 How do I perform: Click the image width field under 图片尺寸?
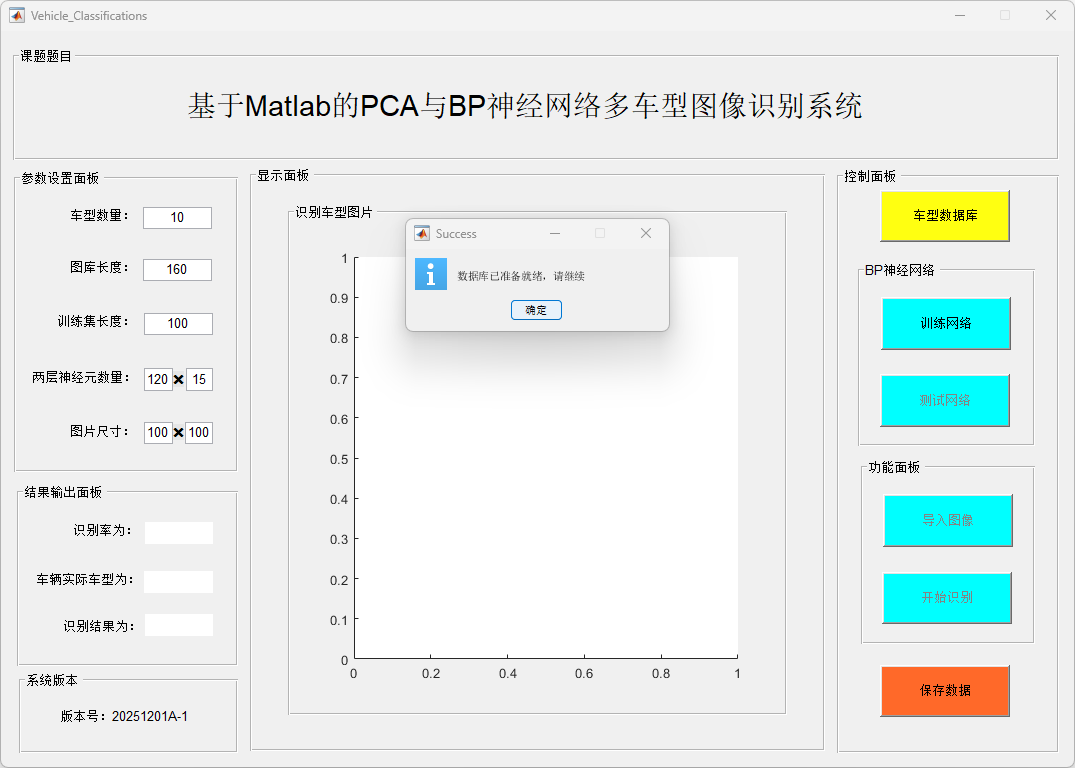158,433
